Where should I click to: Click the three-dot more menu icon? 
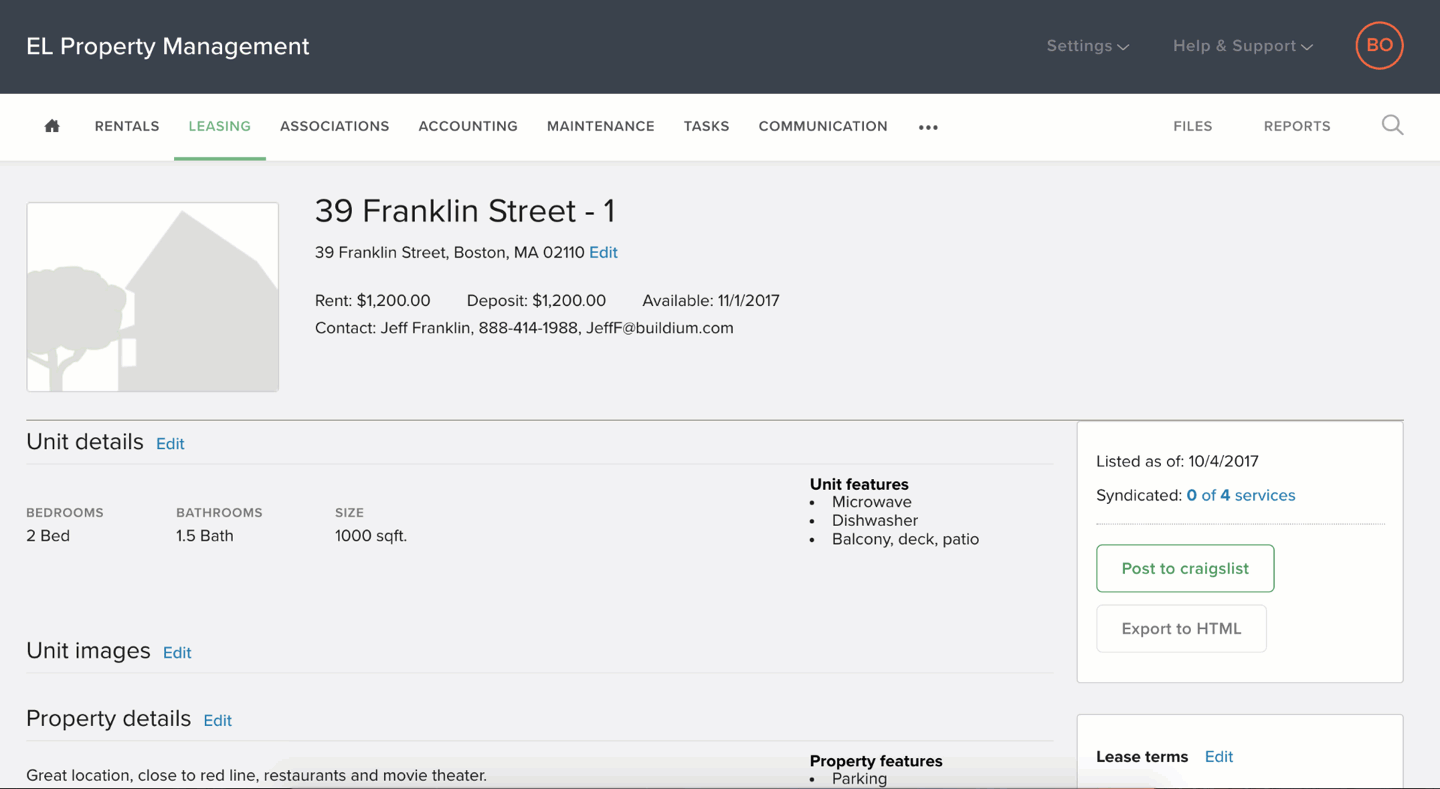coord(928,127)
